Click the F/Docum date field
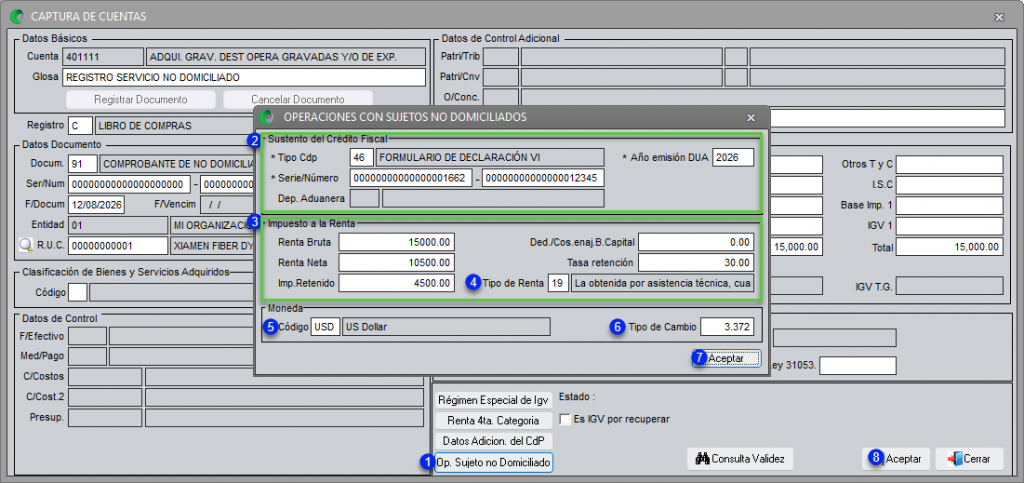 pos(96,205)
